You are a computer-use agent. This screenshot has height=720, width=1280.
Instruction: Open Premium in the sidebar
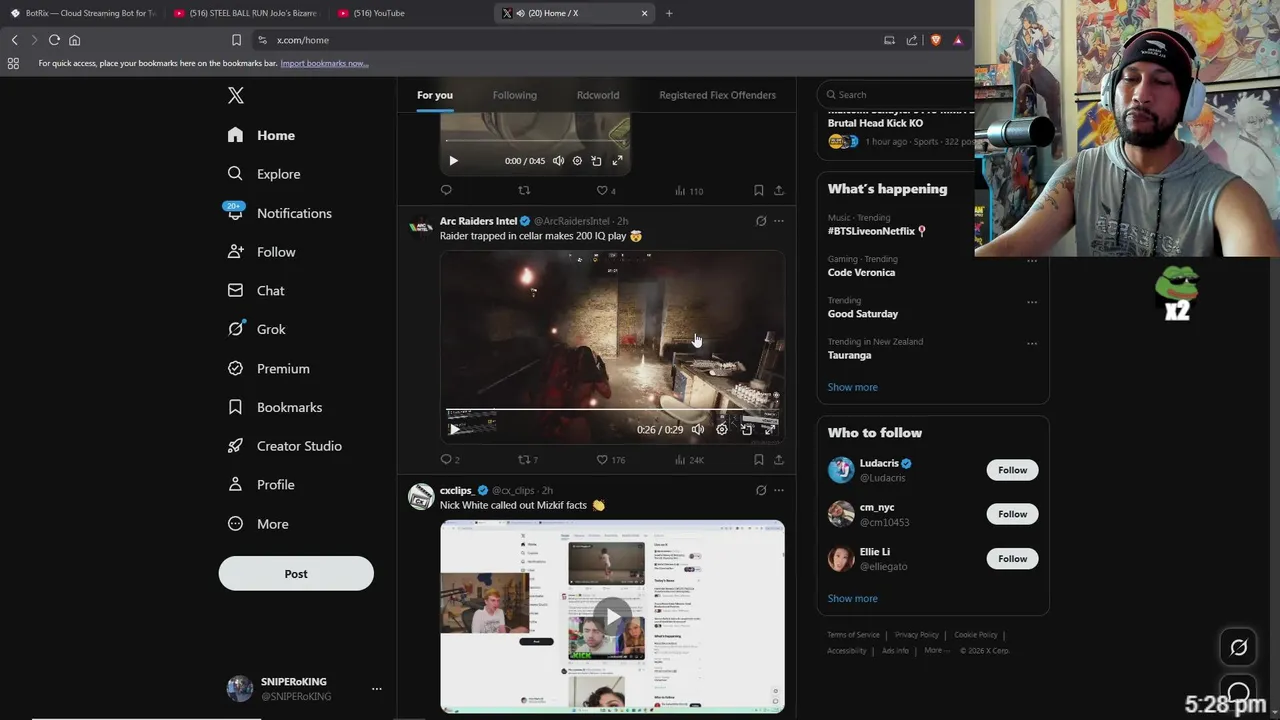tap(268, 368)
